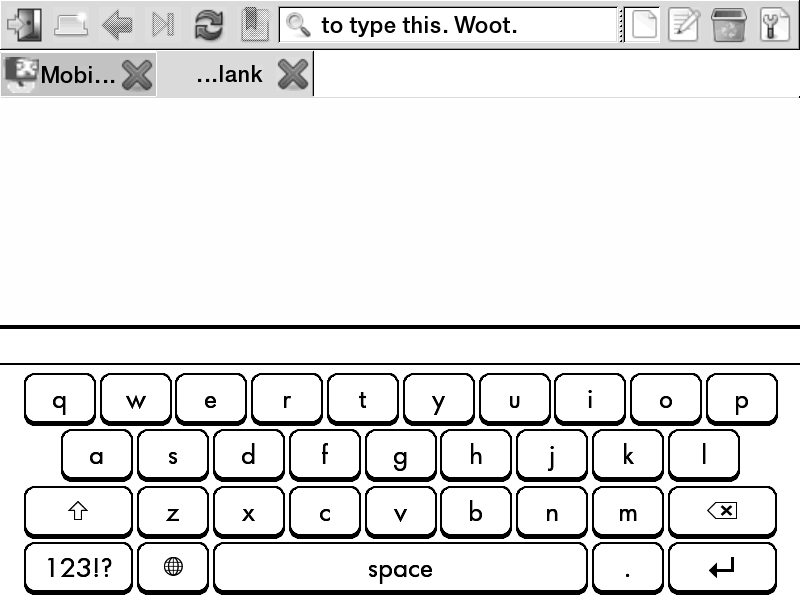Tap the 'w' key on keyboard
This screenshot has height=600, width=800.
click(x=136, y=399)
